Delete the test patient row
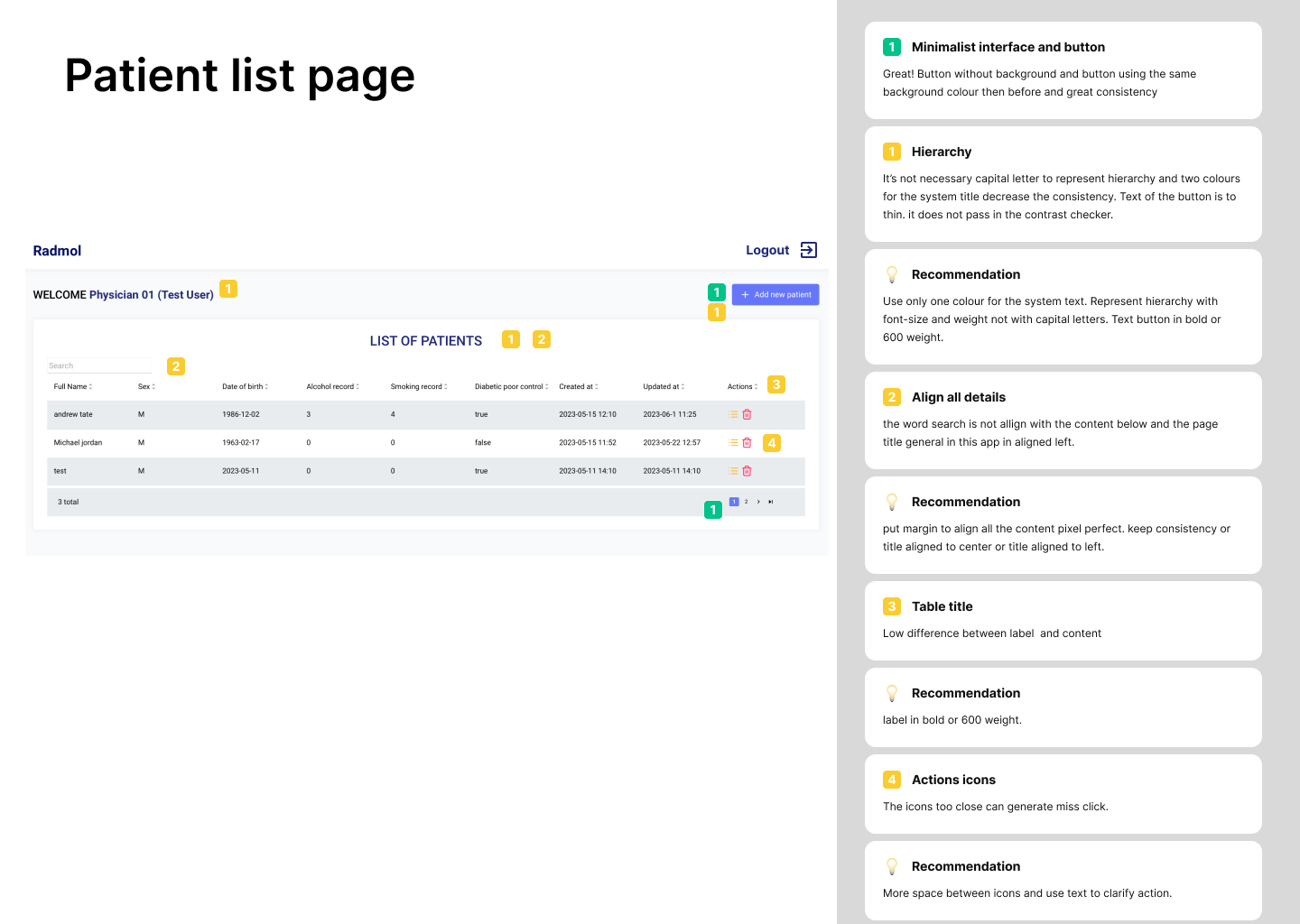This screenshot has width=1300, height=924. point(747,470)
